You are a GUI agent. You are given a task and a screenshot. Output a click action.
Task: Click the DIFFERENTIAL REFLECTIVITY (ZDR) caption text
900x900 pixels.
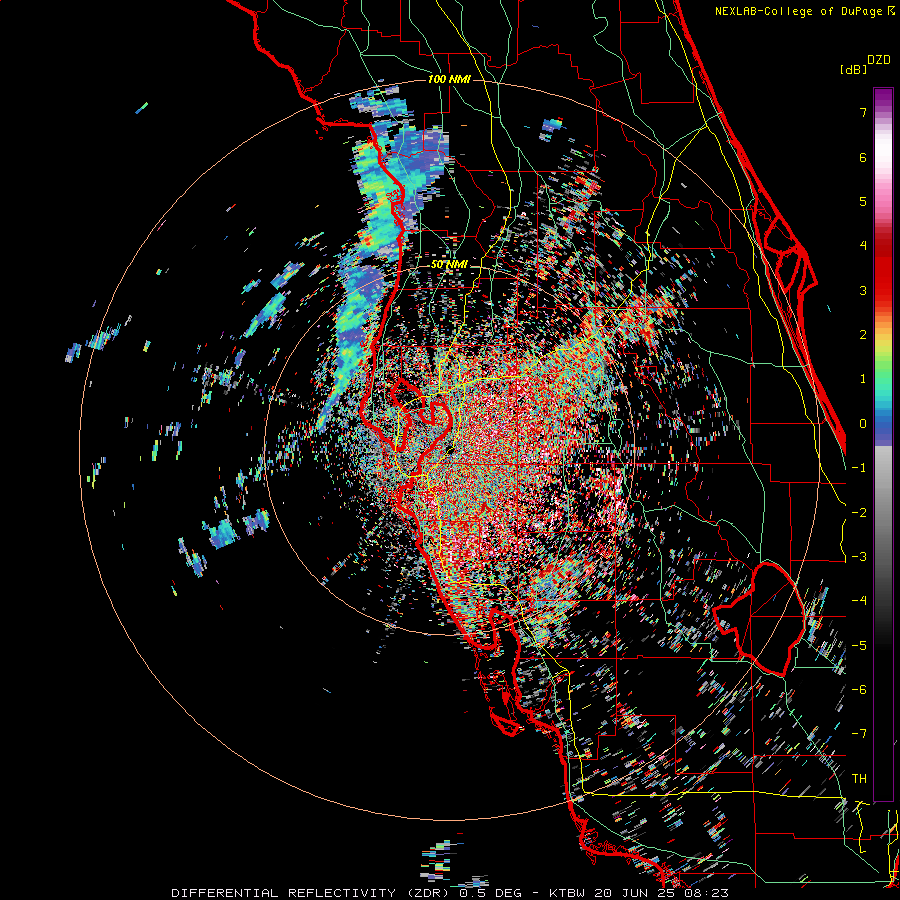(310, 893)
